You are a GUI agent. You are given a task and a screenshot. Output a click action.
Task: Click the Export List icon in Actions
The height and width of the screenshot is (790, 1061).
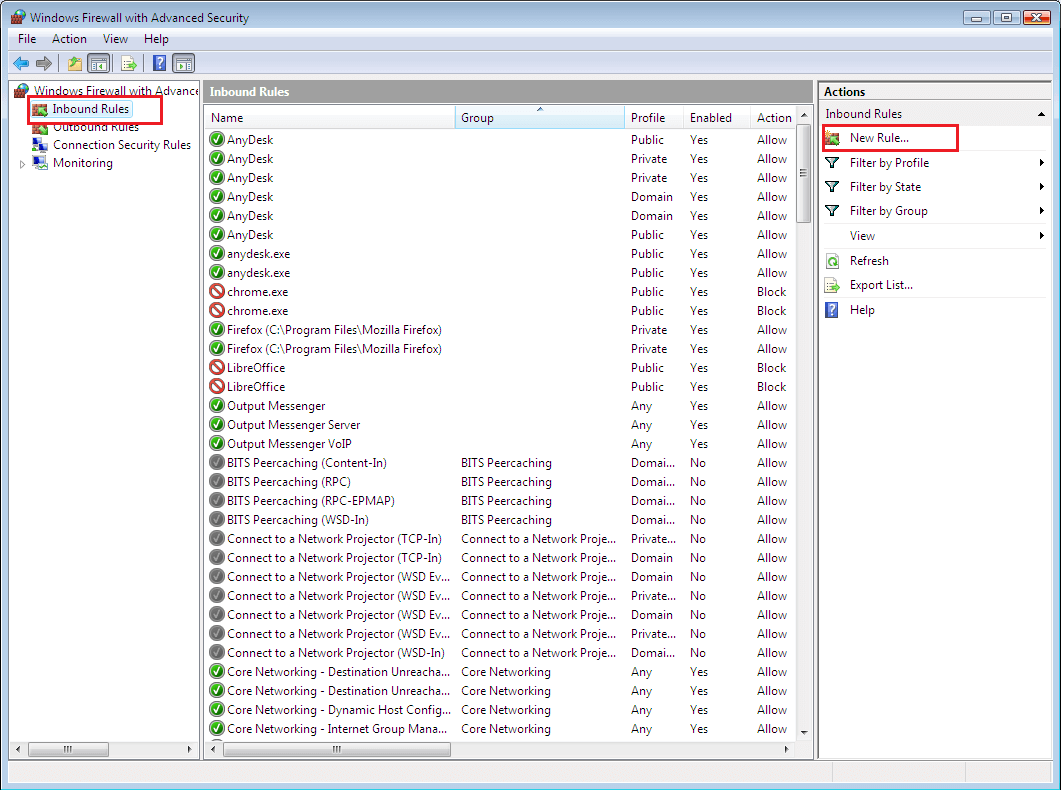(832, 285)
